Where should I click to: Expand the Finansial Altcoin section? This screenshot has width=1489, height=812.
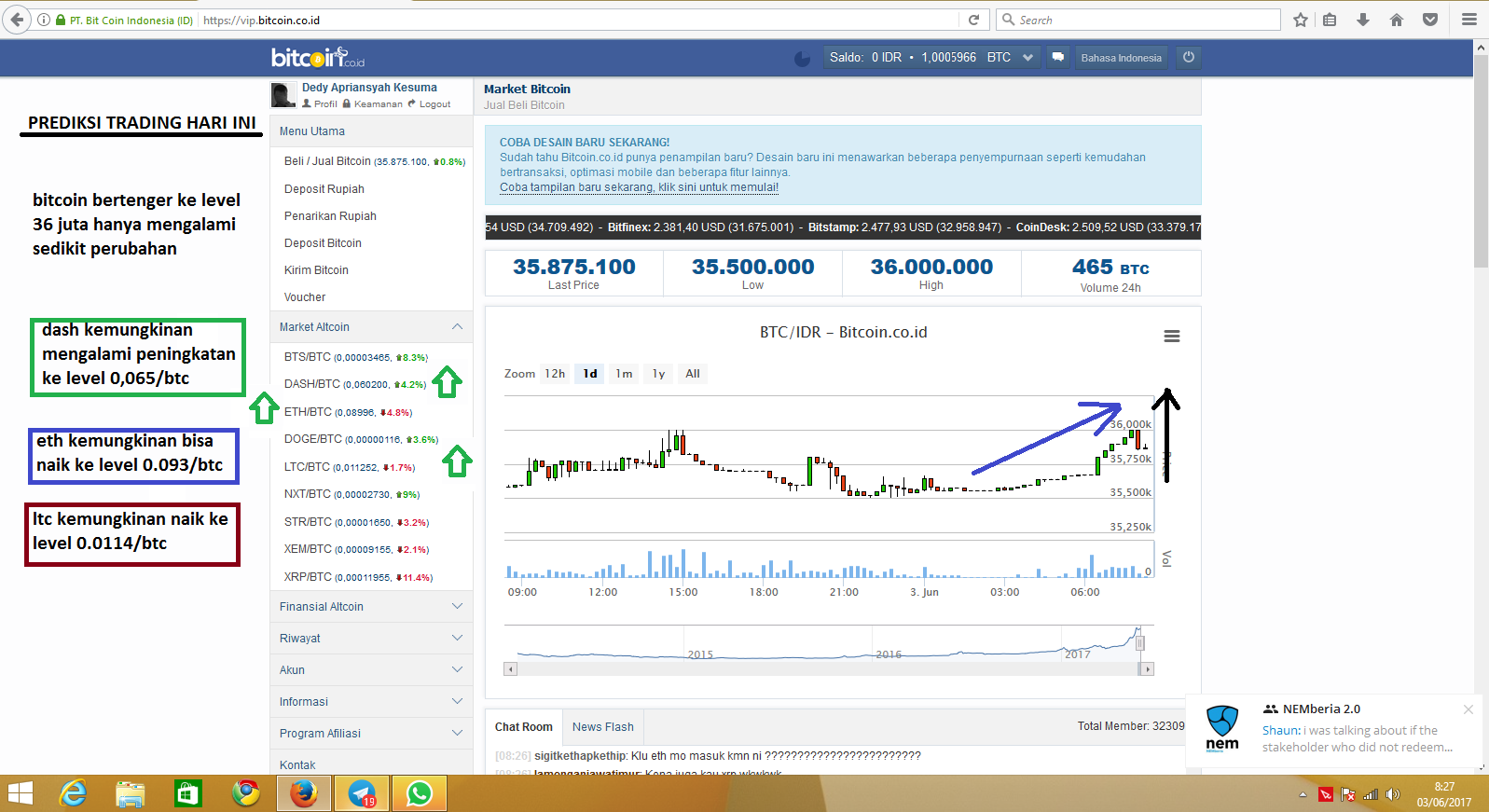click(x=371, y=607)
